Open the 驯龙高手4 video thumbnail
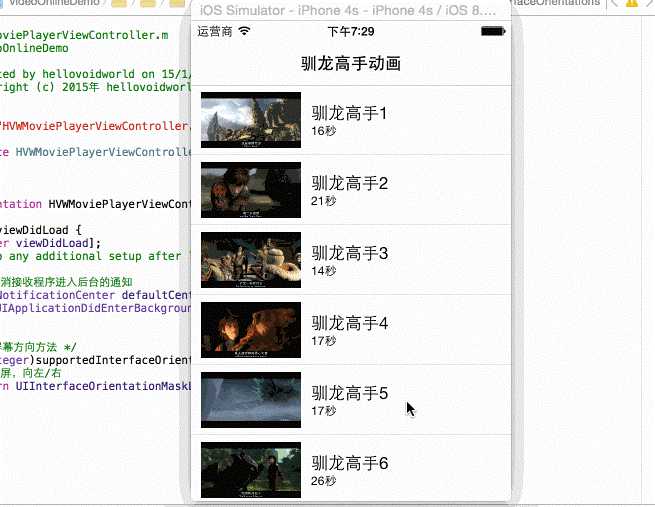 251,330
